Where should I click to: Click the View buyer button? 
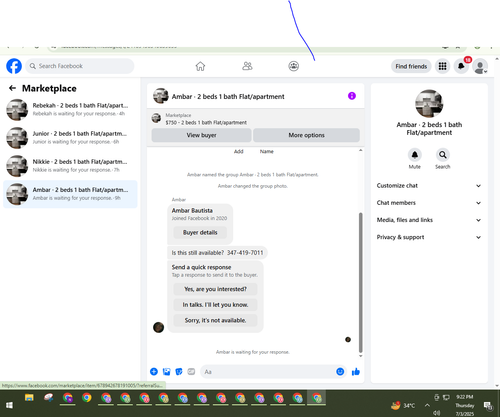[x=201, y=135]
